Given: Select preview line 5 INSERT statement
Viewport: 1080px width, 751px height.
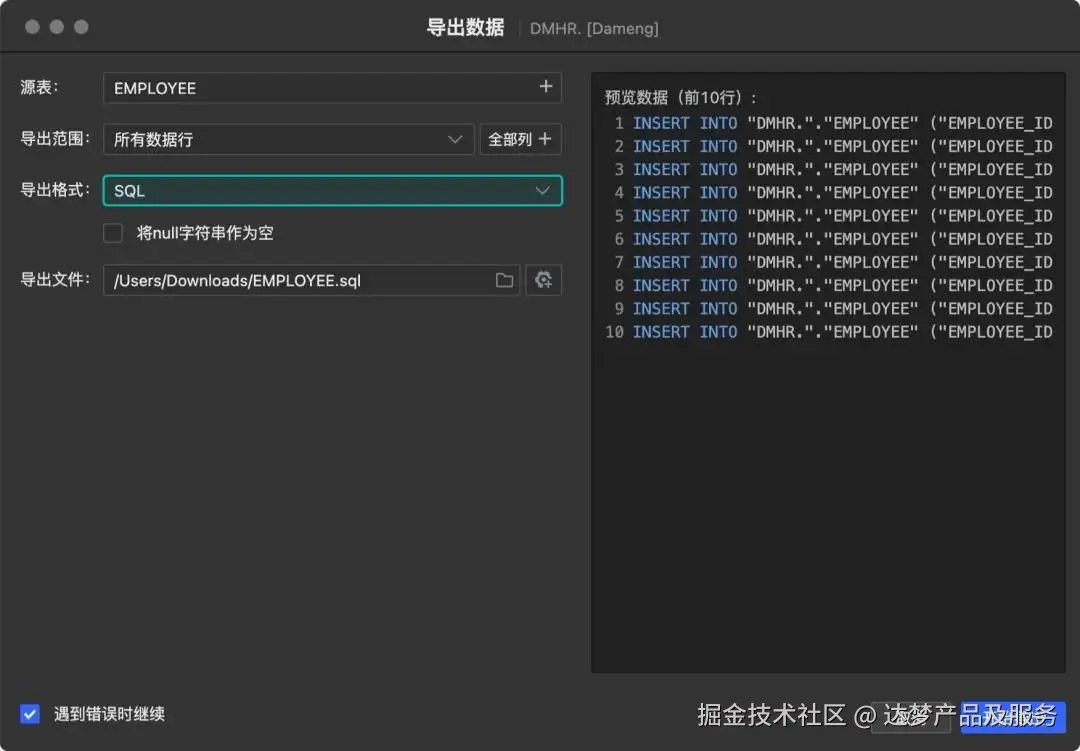Looking at the screenshot, I should point(842,216).
